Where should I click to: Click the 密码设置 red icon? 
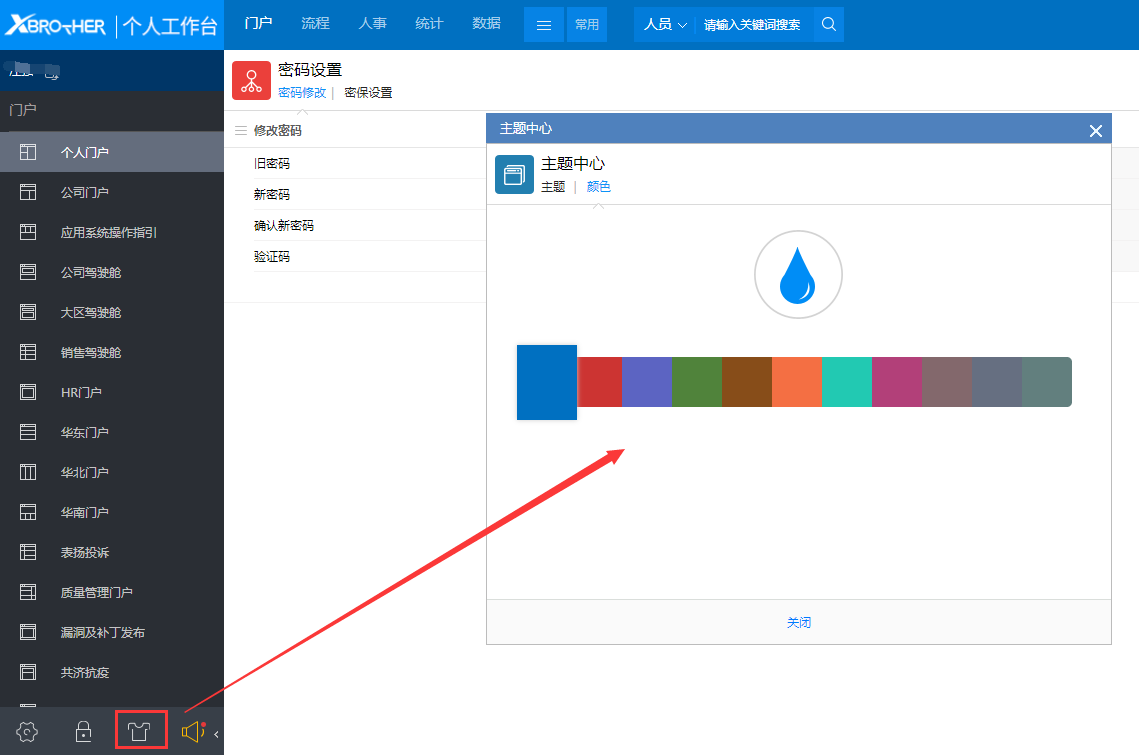[251, 81]
